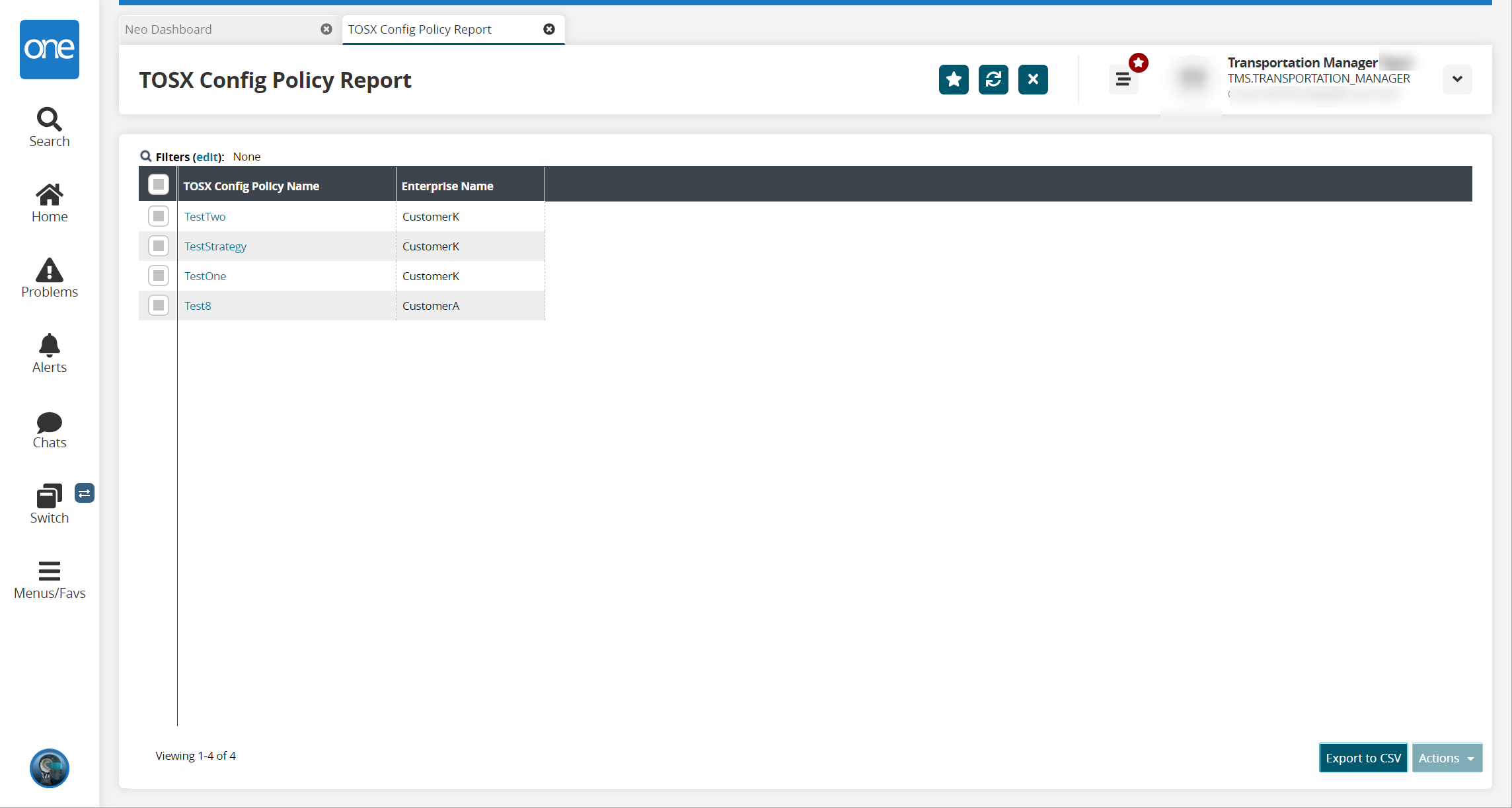Click the Switch windows icon
This screenshot has height=808, width=1512.
(49, 504)
